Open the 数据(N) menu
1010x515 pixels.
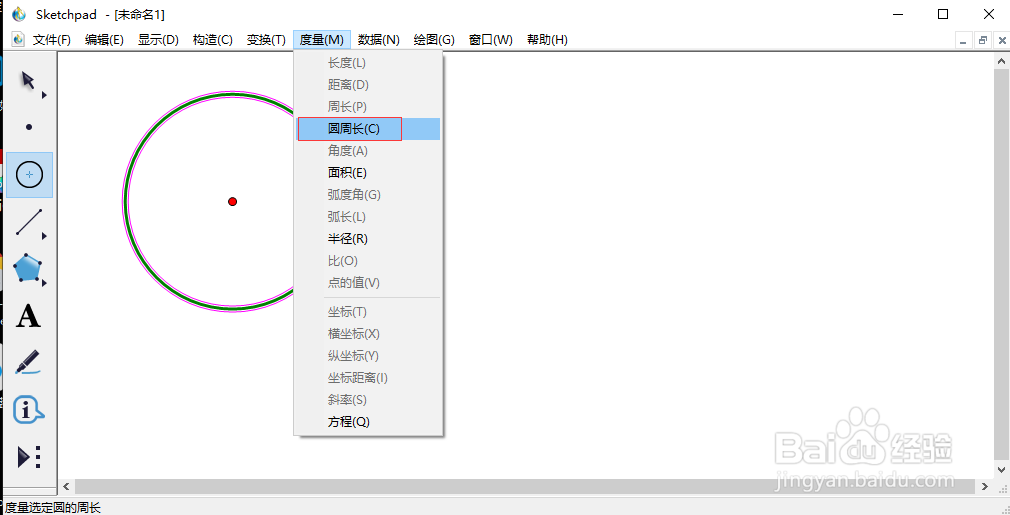[x=379, y=40]
